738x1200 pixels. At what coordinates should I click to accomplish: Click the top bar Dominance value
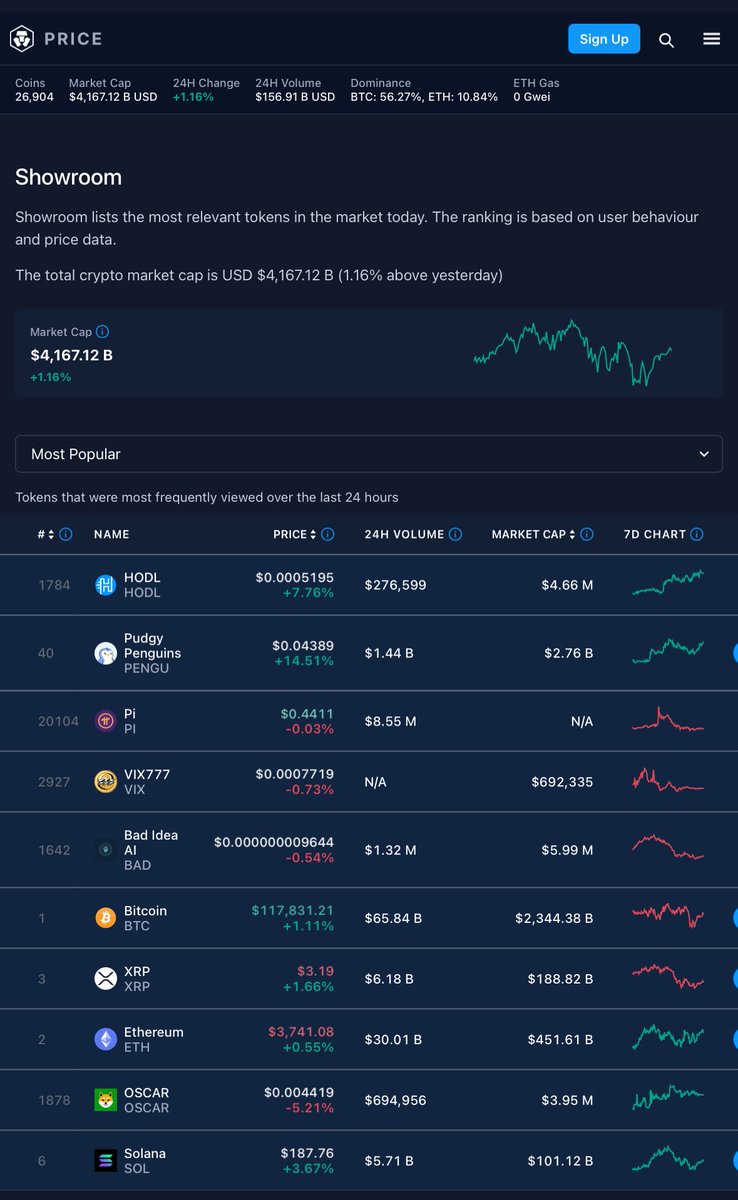tap(424, 97)
